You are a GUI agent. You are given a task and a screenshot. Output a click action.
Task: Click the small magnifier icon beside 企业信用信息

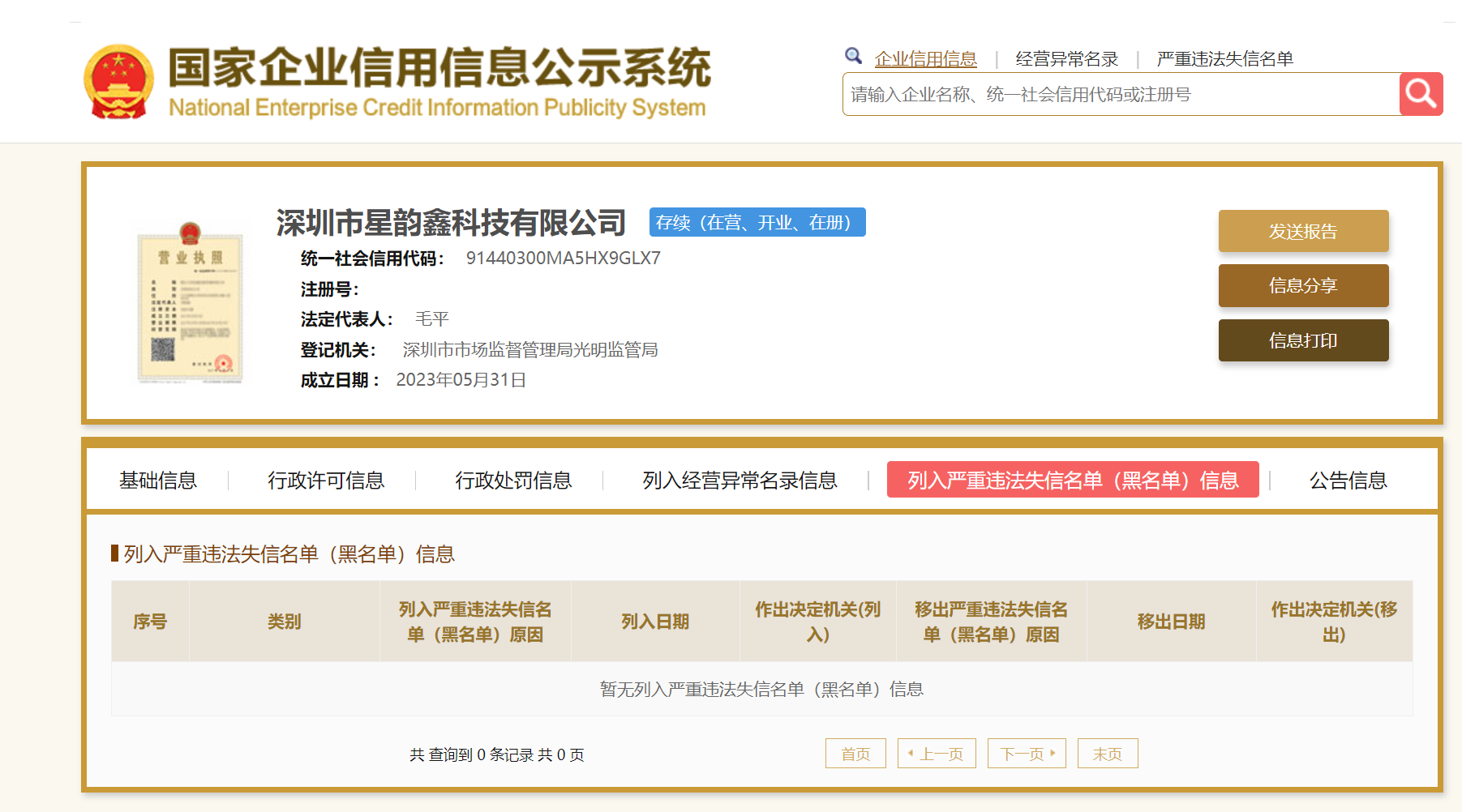click(853, 56)
